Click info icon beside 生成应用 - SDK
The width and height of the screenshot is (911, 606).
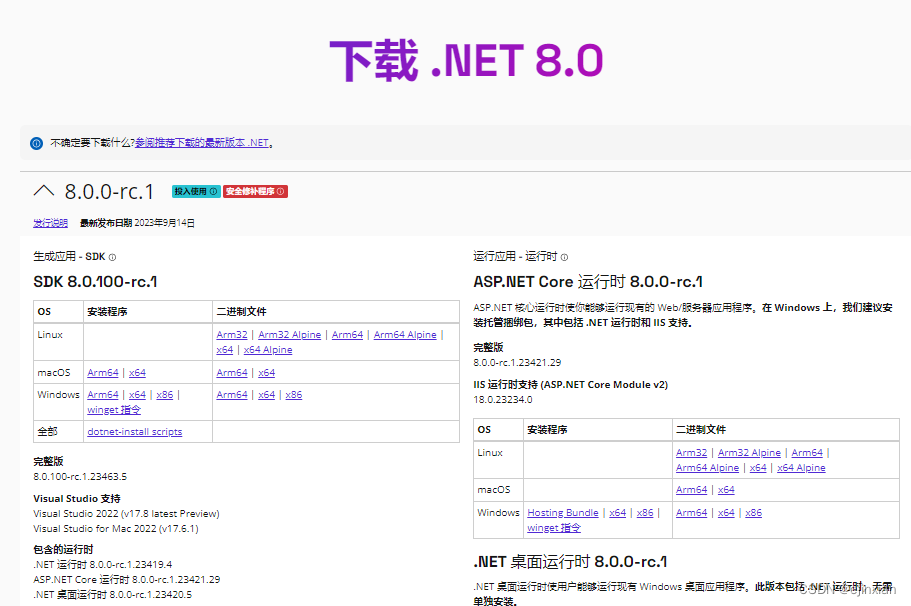113,257
